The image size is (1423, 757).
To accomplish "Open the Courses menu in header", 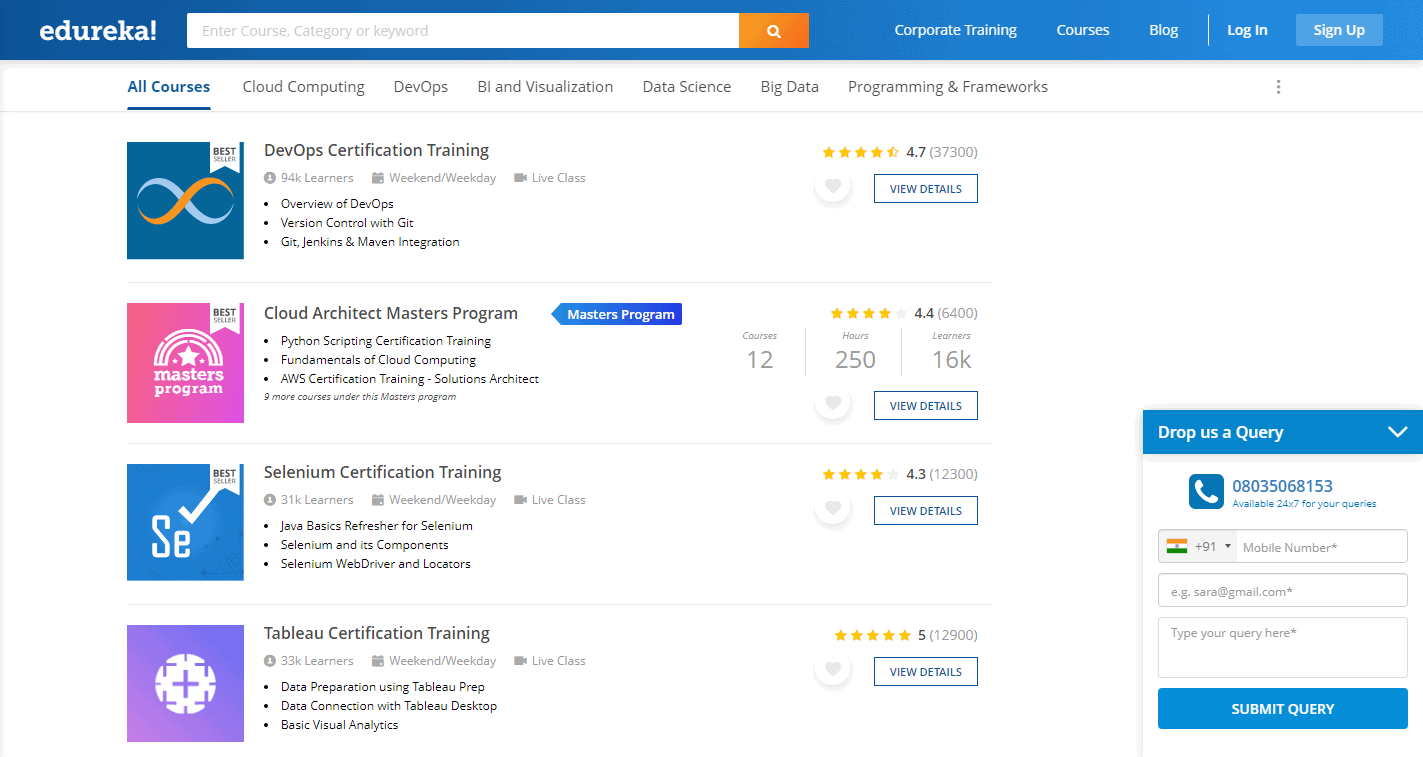I will [1082, 30].
